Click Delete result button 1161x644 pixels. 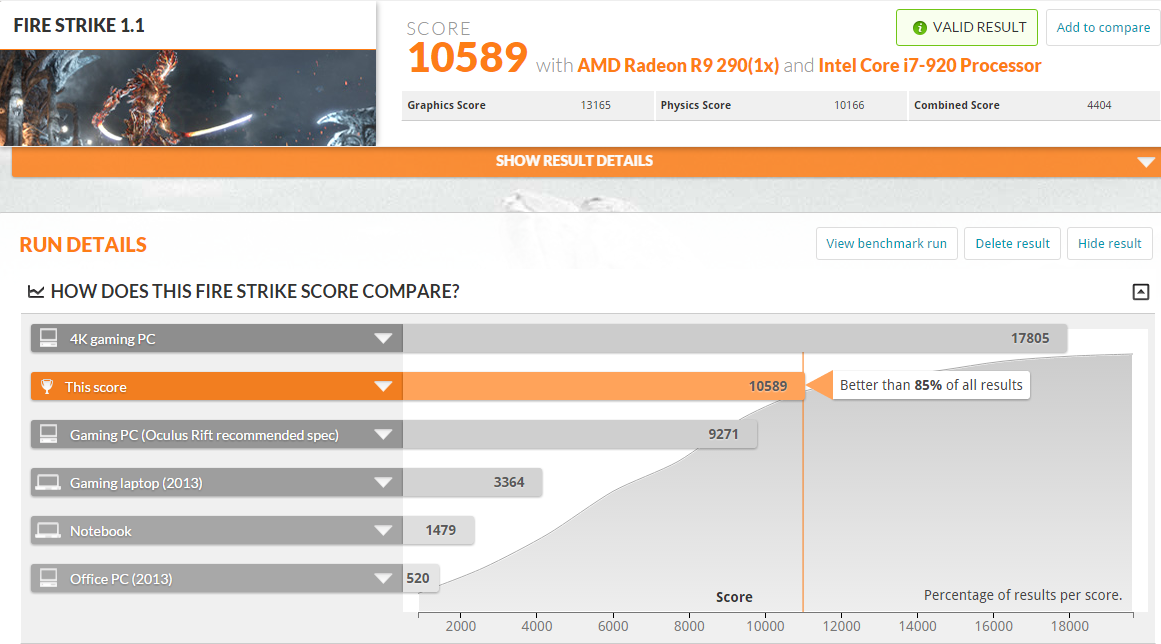click(x=1012, y=244)
